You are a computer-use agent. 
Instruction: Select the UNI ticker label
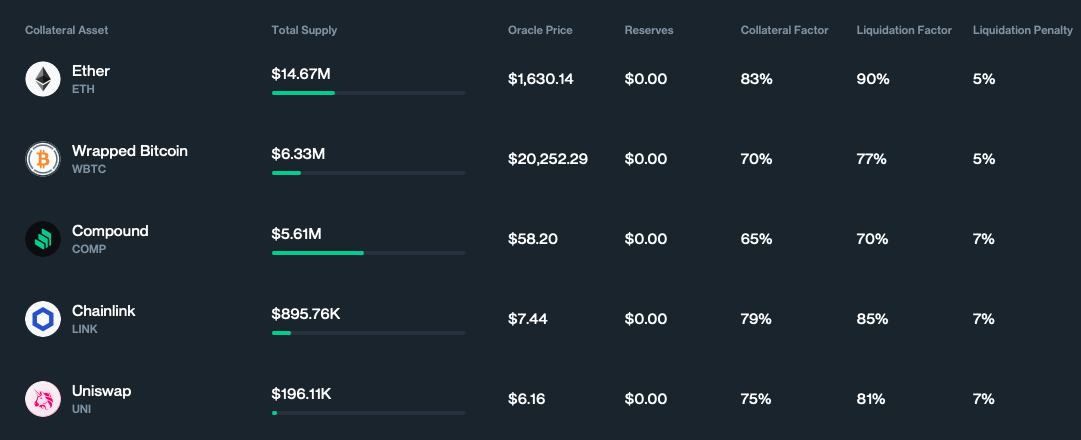coord(81,409)
